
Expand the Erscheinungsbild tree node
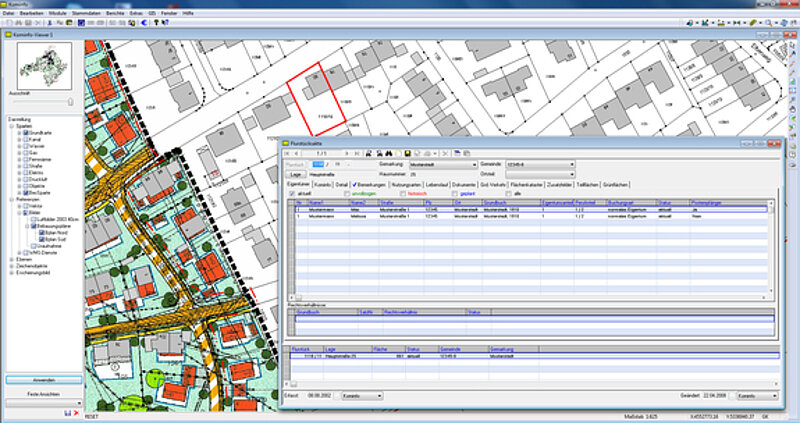point(12,273)
